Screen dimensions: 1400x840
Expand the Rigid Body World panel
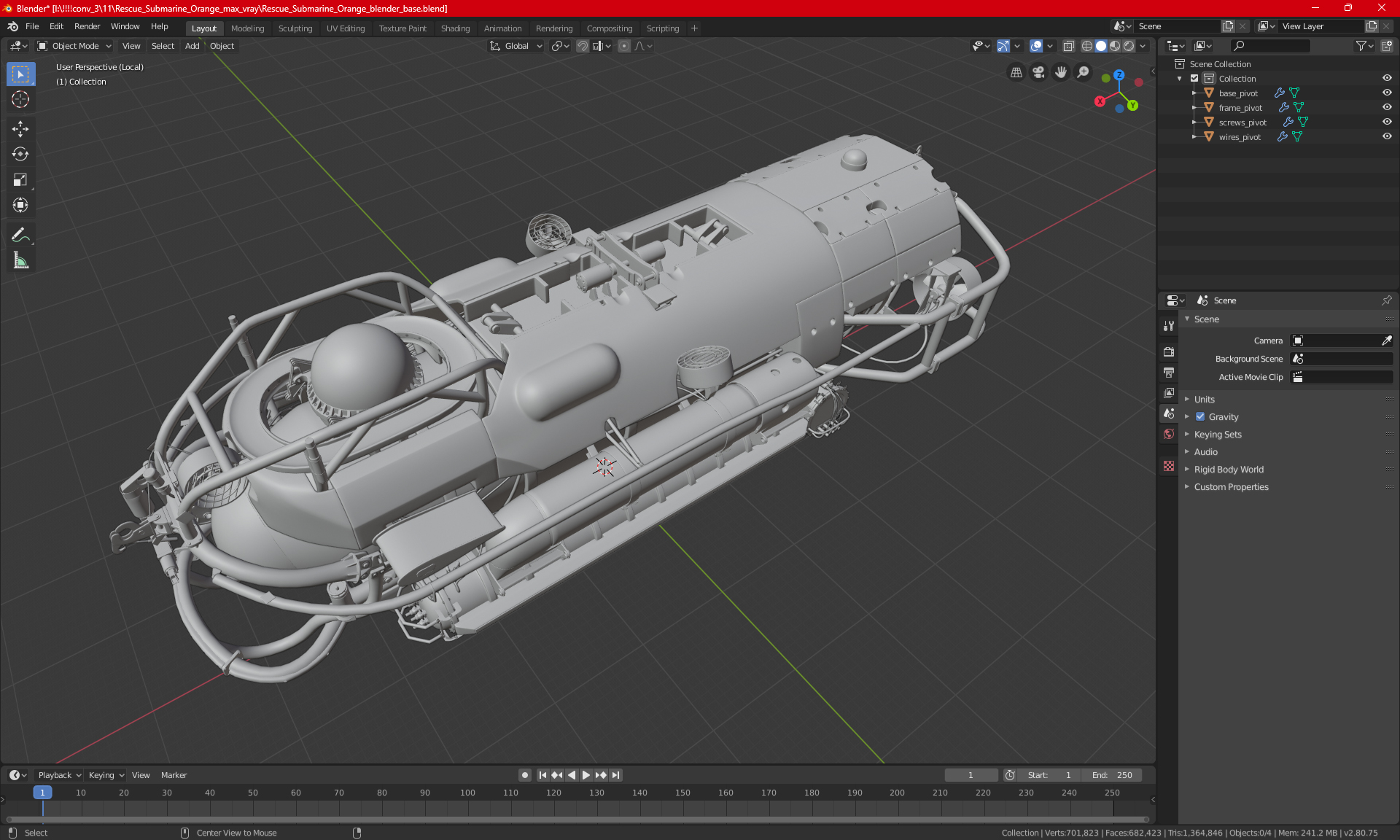coord(1229,470)
